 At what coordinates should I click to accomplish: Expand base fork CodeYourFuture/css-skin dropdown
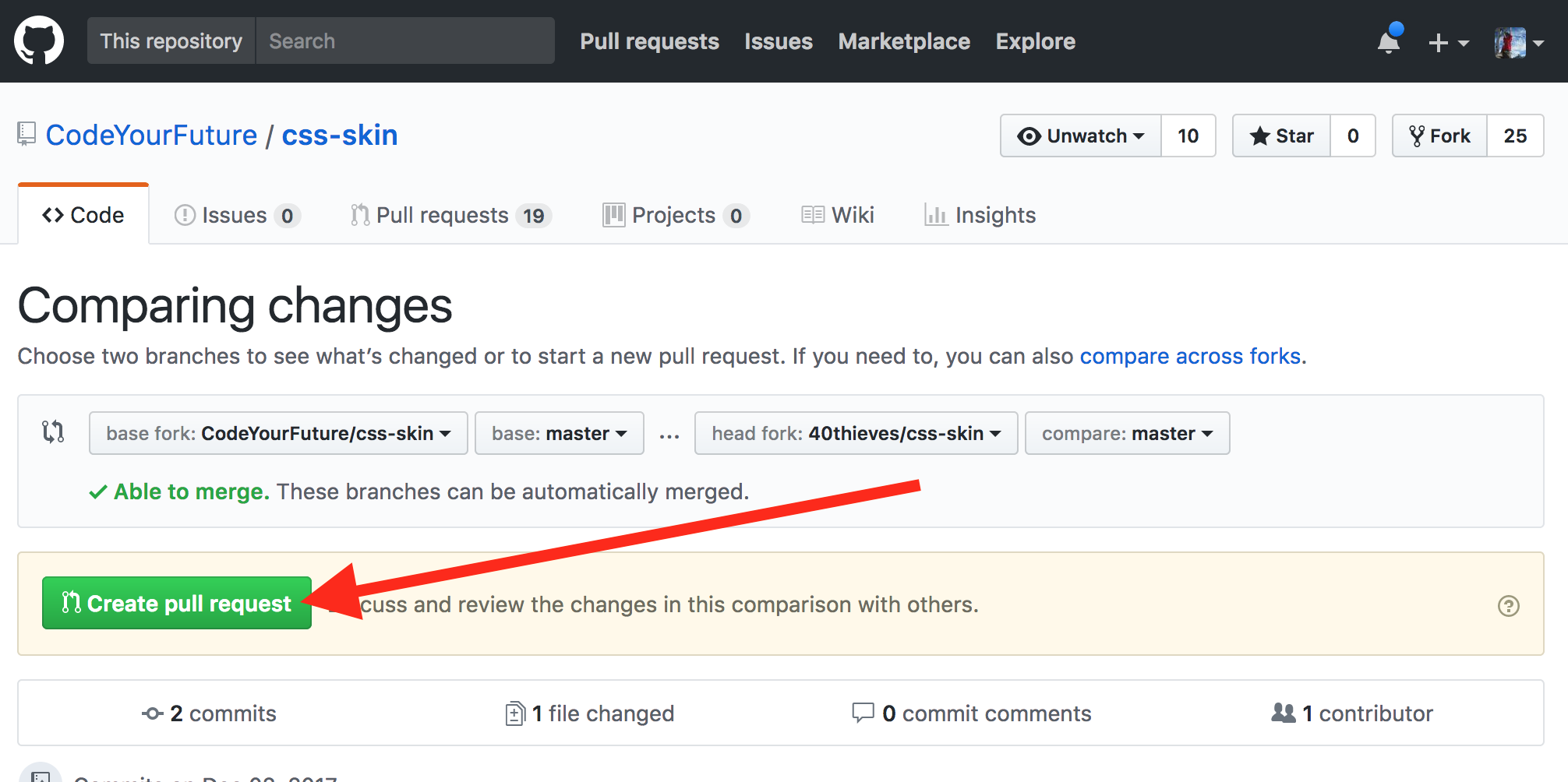pyautogui.click(x=278, y=433)
